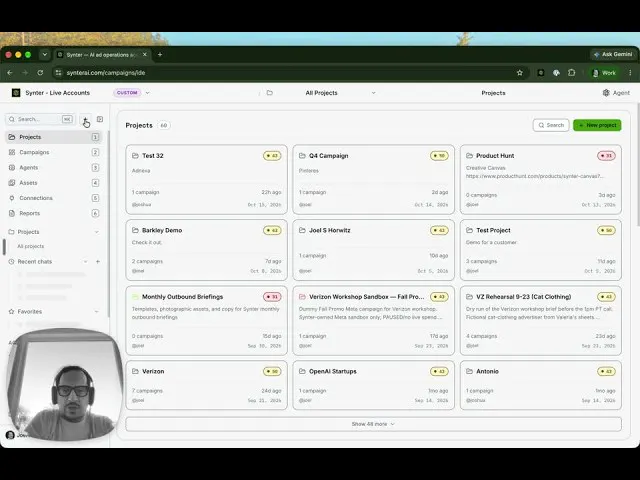Viewport: 640px width, 480px height.
Task: Open the OpenAI Startups project card
Action: click(x=373, y=385)
